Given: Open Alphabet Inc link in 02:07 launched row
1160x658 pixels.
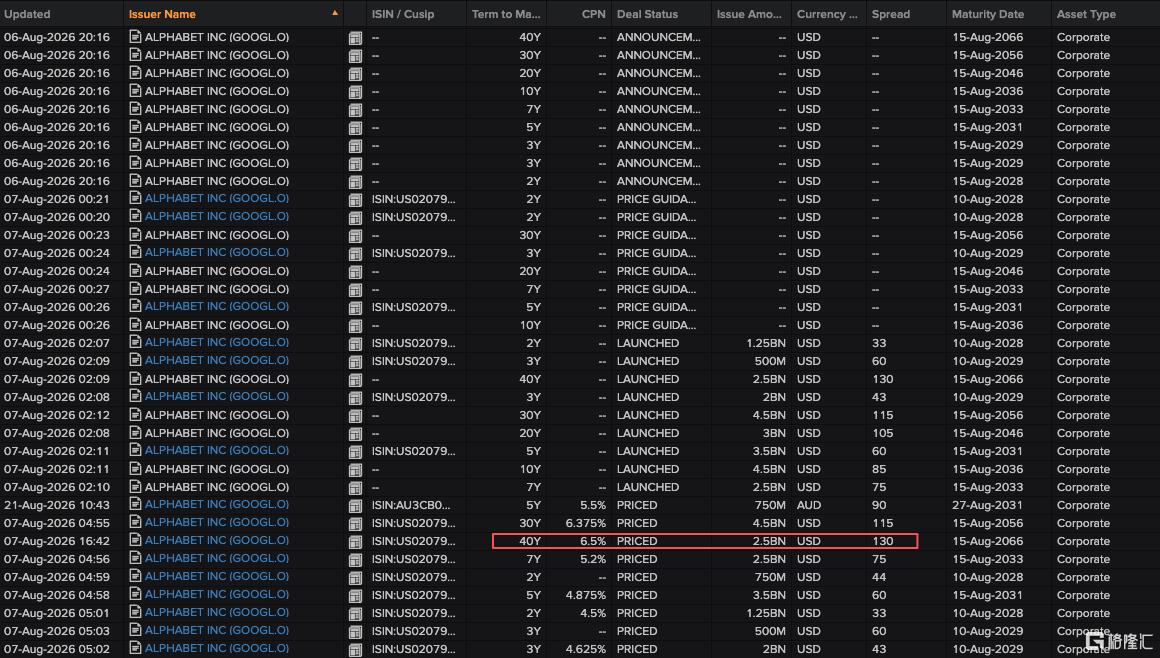Looking at the screenshot, I should [x=217, y=342].
